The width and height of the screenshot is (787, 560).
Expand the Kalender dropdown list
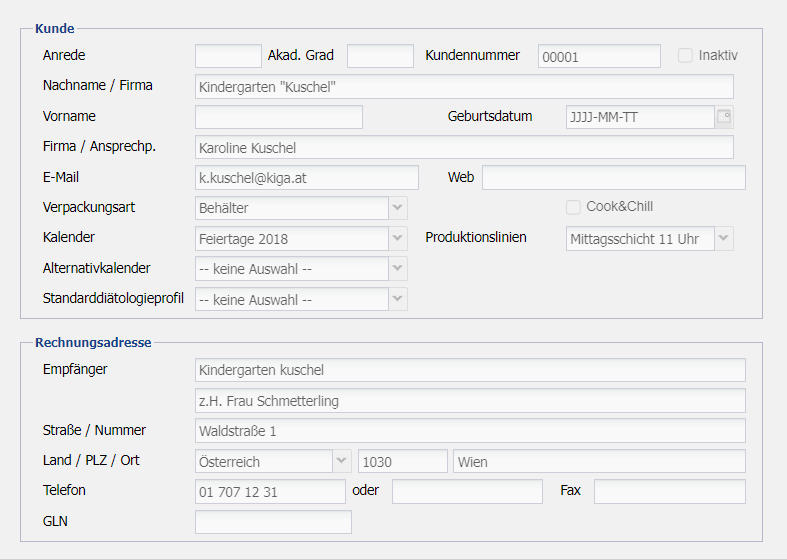point(398,238)
